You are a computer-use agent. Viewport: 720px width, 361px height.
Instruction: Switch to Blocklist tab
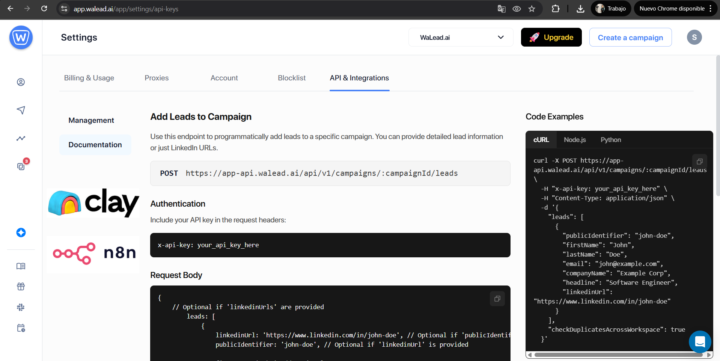coord(292,78)
